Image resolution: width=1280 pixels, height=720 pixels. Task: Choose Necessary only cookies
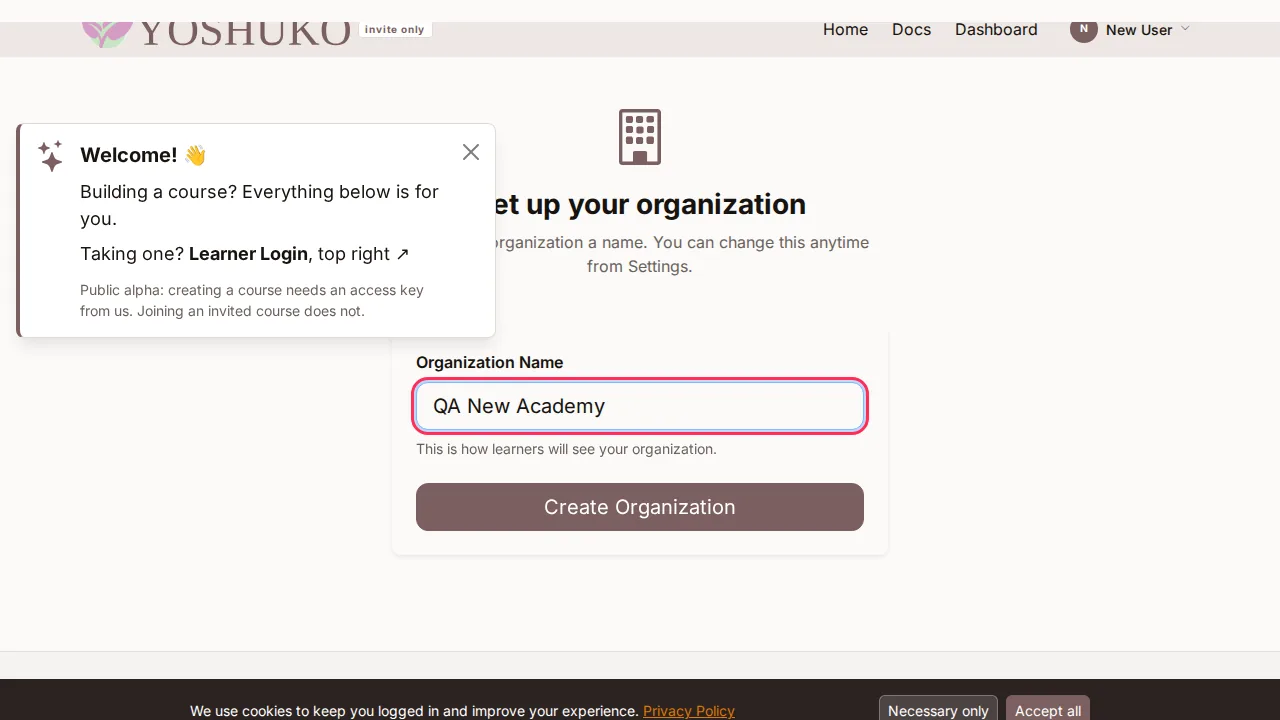[x=938, y=710]
